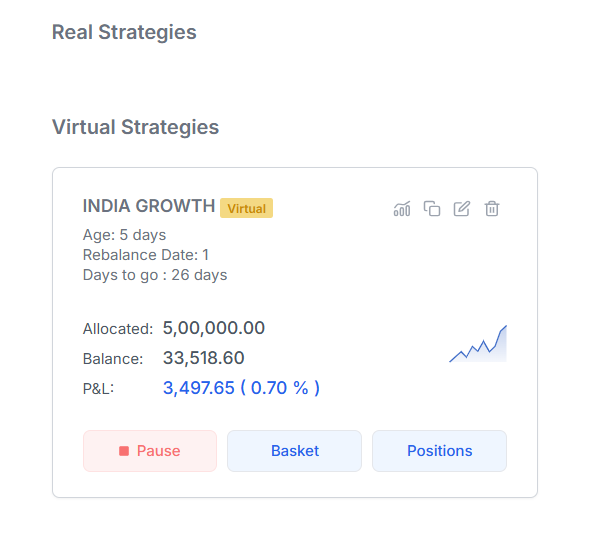The image size is (606, 538).
Task: Pause the INDIA GROWTH strategy
Action: 150,451
